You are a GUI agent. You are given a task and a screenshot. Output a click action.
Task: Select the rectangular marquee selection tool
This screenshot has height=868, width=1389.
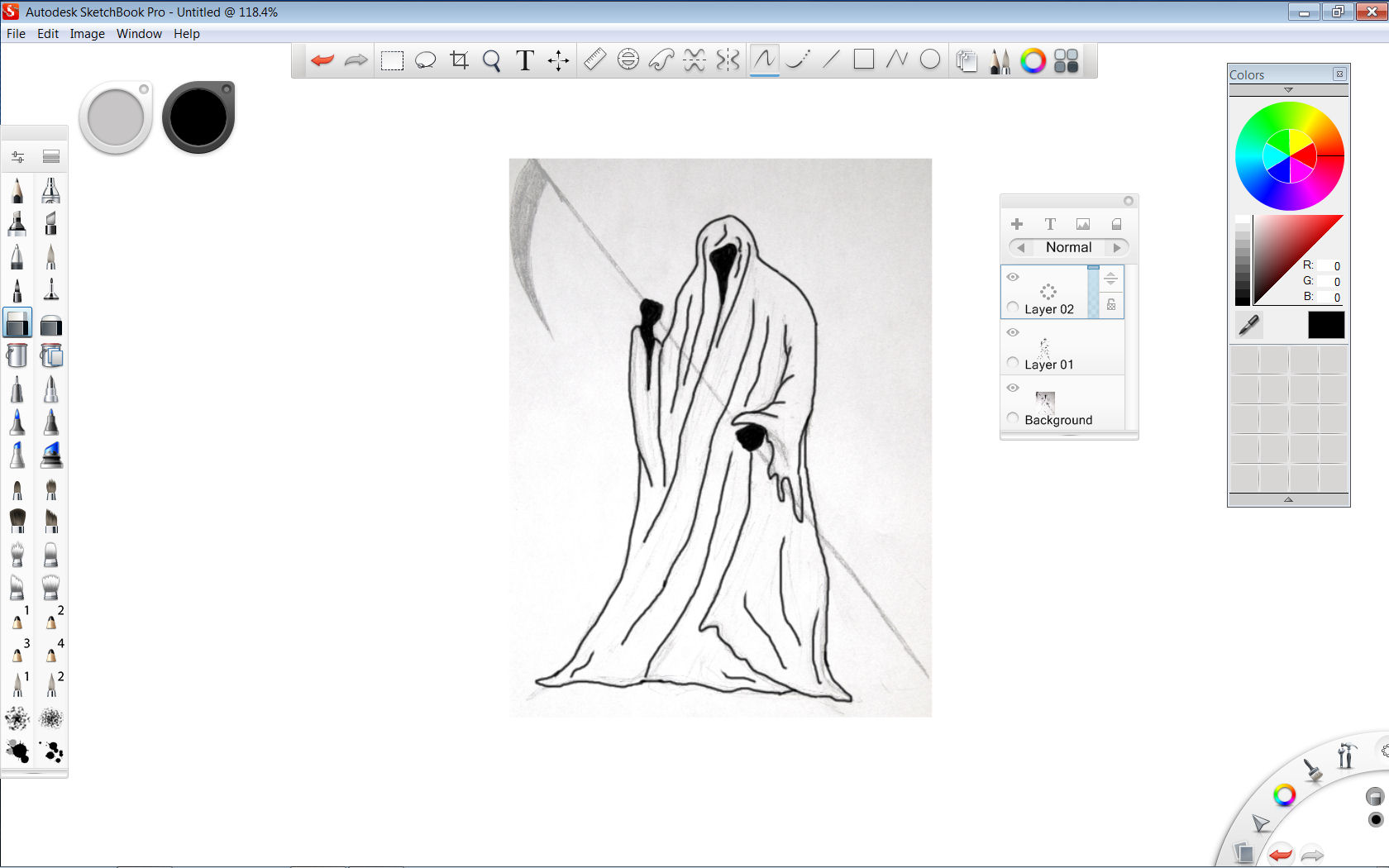392,60
